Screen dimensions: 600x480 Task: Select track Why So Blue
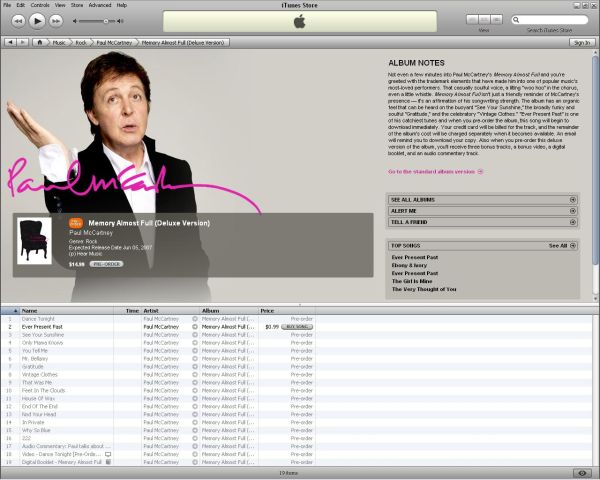(36, 430)
